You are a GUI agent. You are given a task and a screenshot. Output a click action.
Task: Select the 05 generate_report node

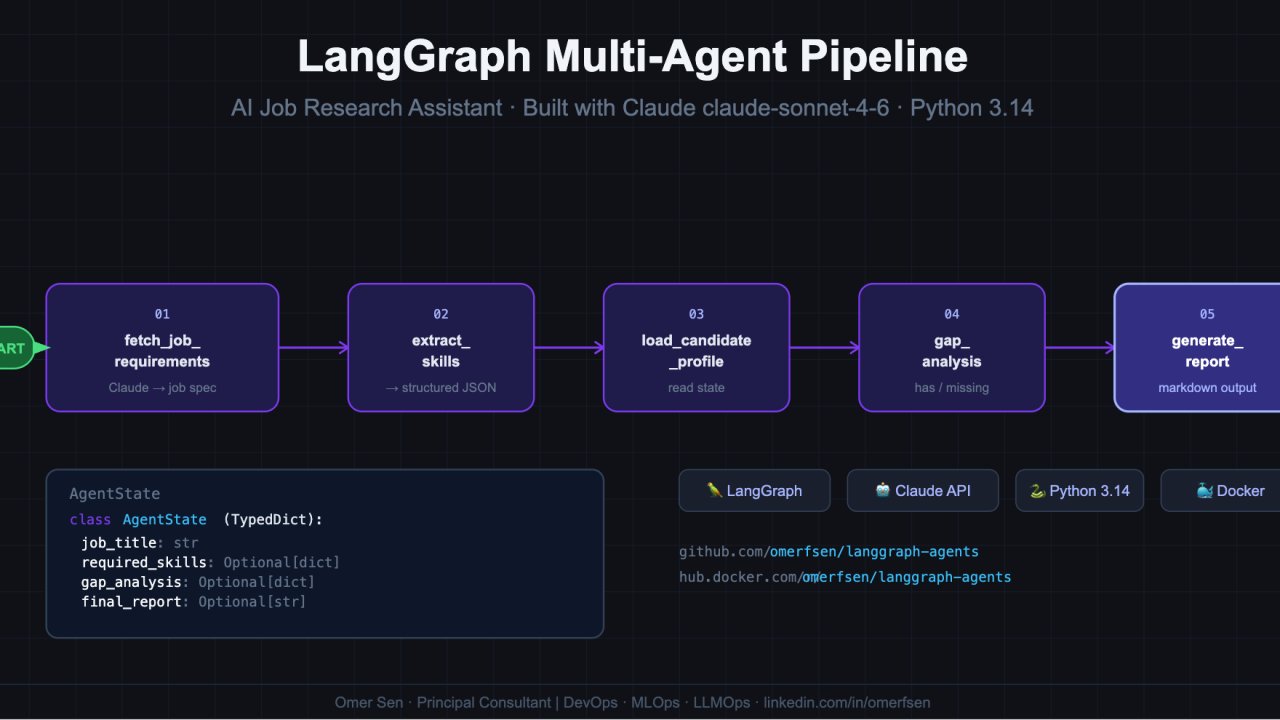[x=1198, y=348]
